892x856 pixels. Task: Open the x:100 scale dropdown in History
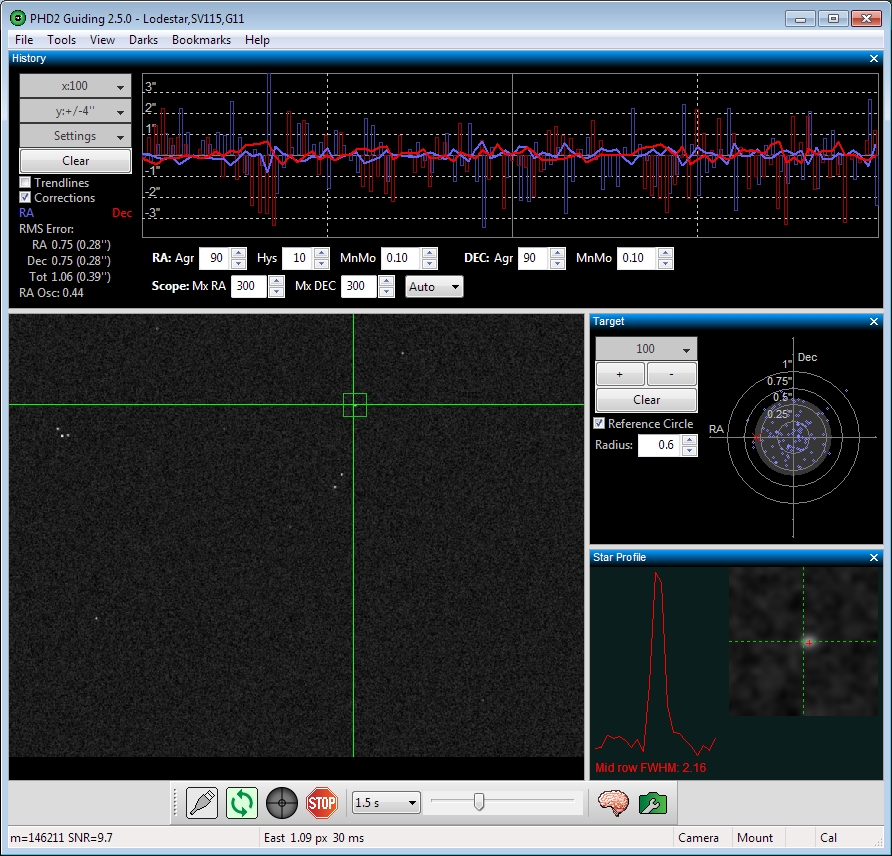[74, 85]
